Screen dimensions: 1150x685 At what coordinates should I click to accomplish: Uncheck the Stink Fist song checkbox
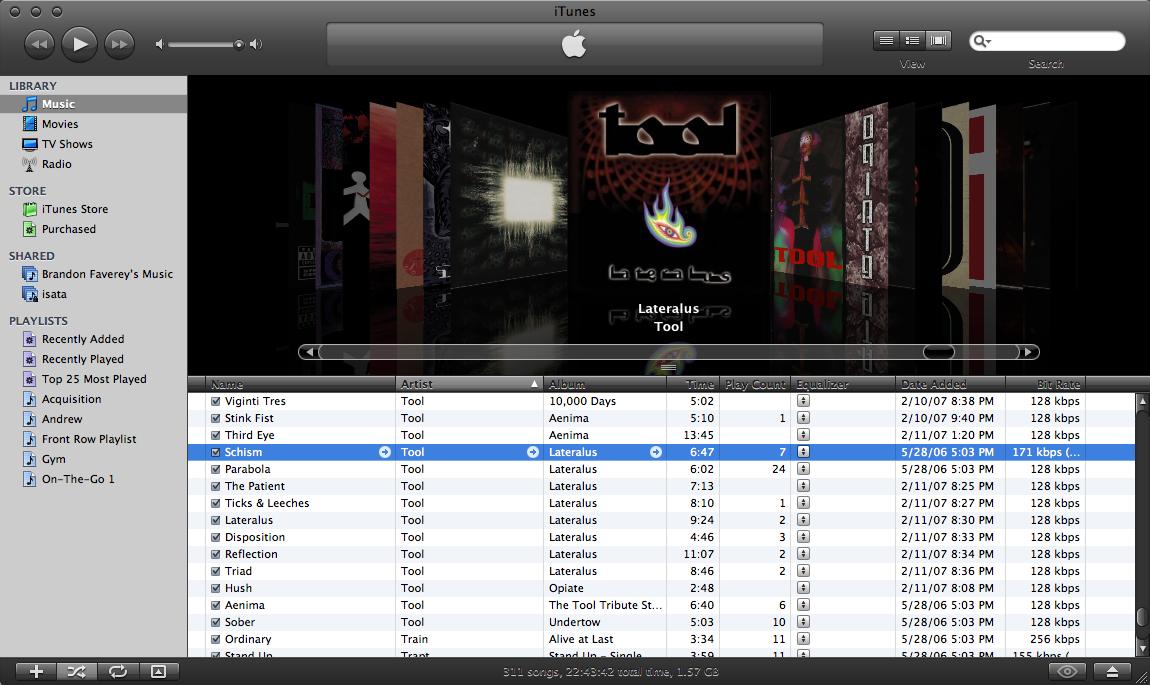pos(216,418)
